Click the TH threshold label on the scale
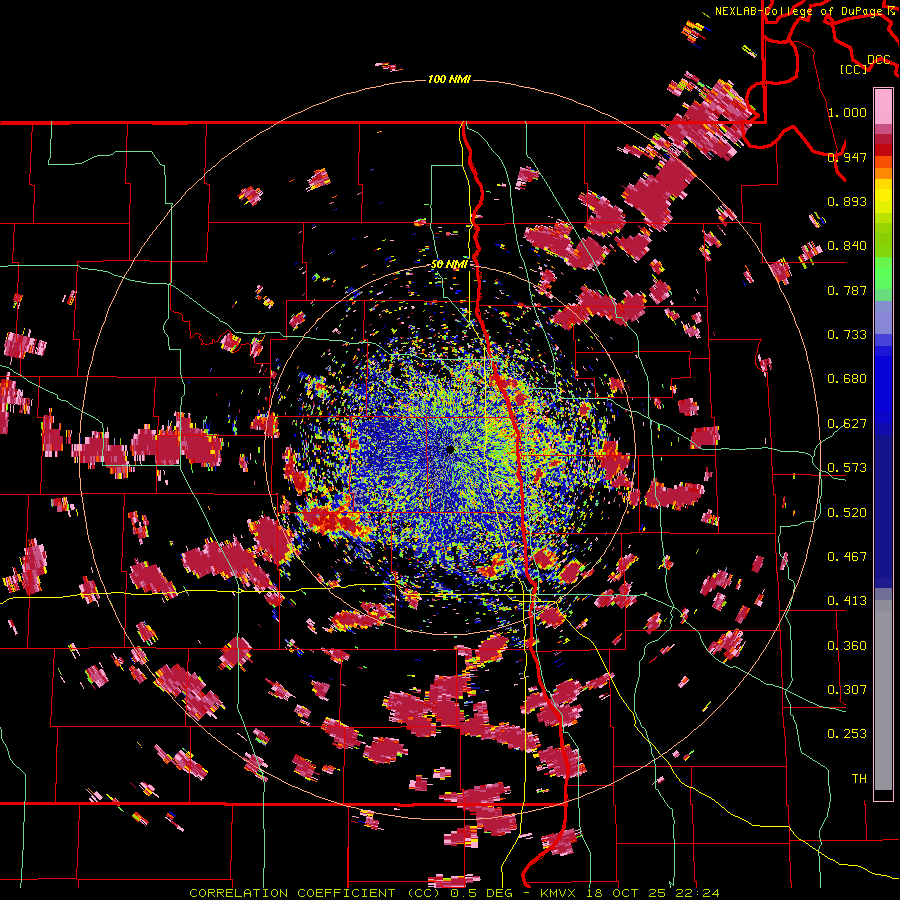This screenshot has width=900, height=900. click(859, 779)
